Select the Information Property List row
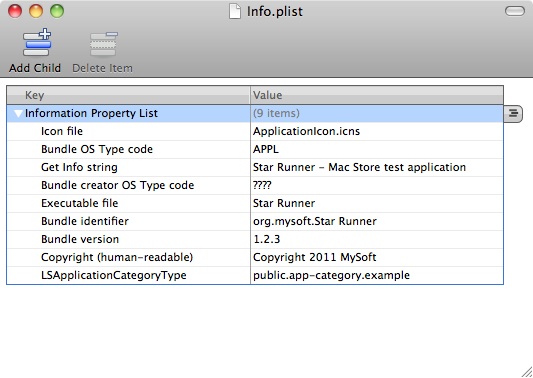The width and height of the screenshot is (533, 378). coord(255,113)
